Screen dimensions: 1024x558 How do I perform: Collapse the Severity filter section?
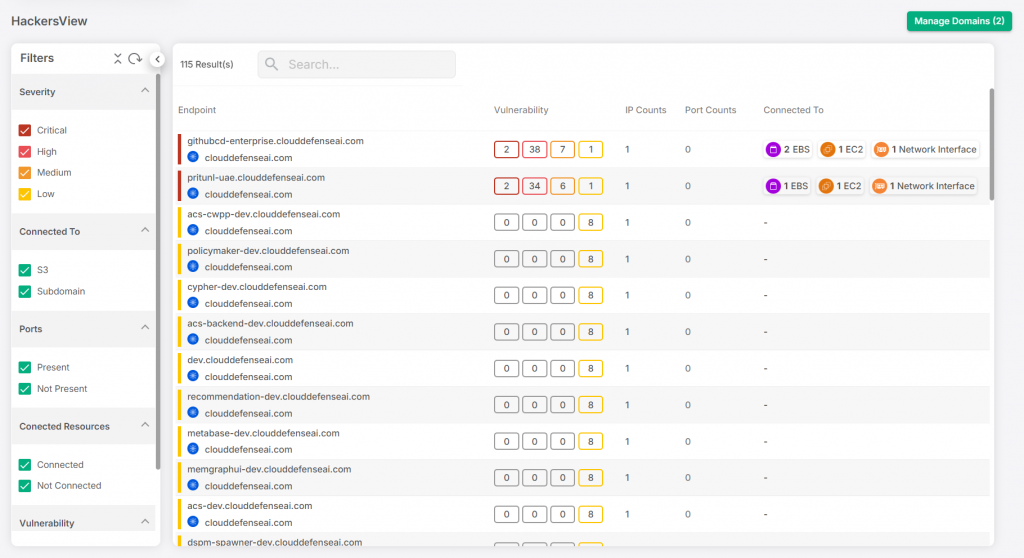point(145,91)
